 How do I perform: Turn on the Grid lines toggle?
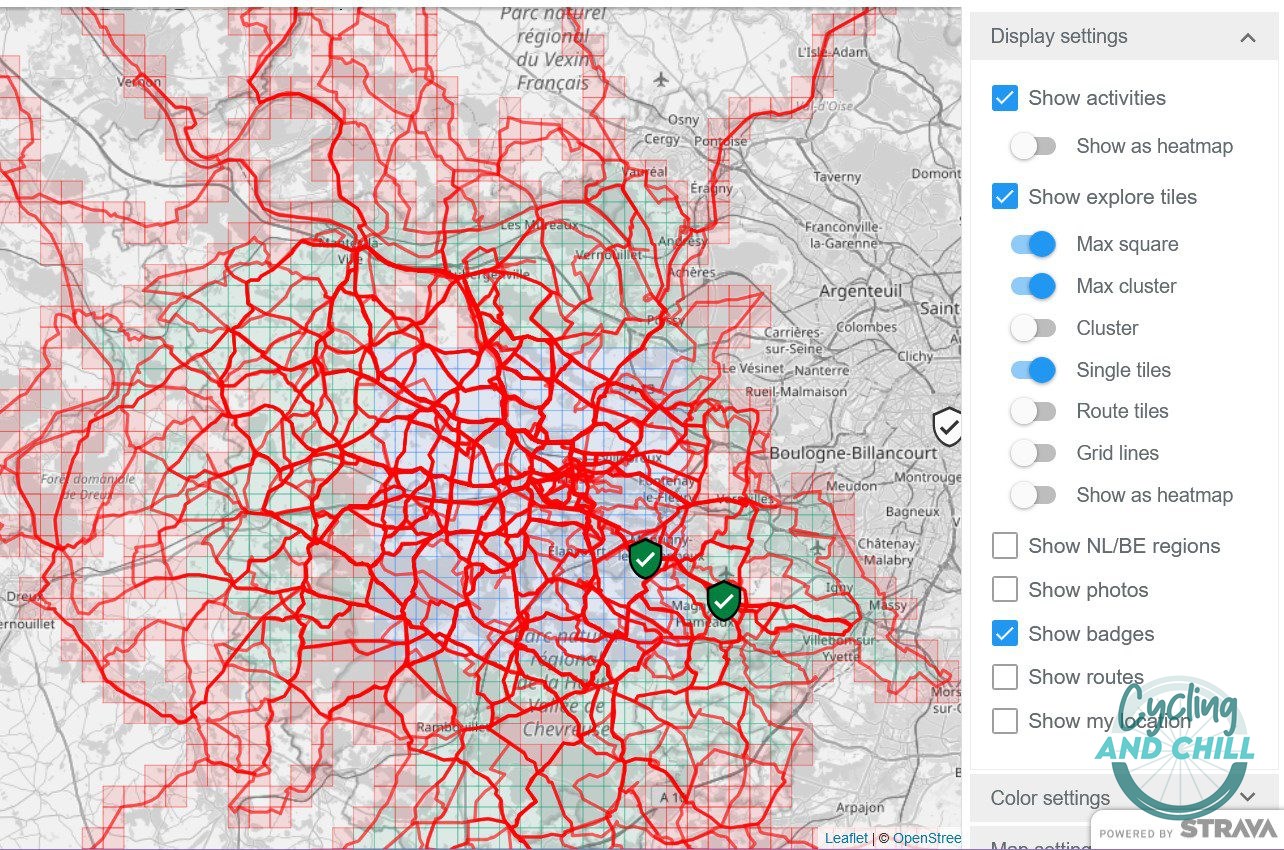[x=1034, y=453]
